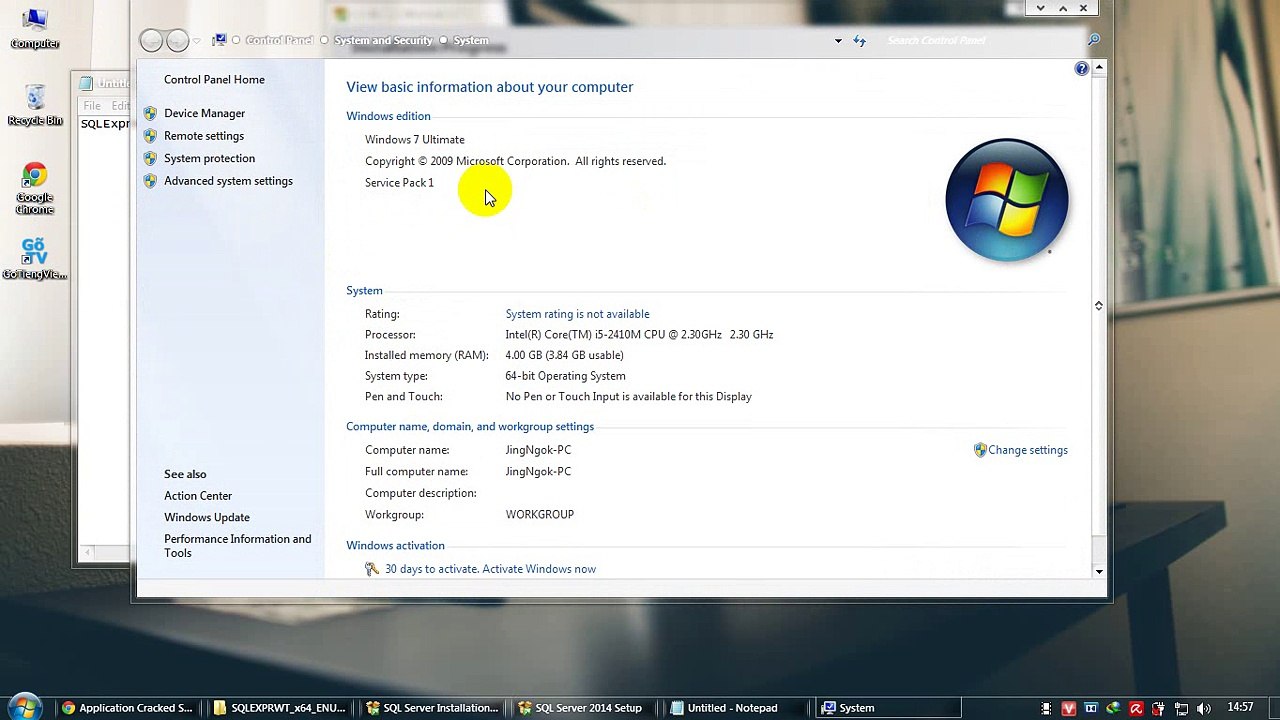This screenshot has height=720, width=1280.
Task: Go to Control Panel breadcrumb in address bar
Action: pos(279,40)
